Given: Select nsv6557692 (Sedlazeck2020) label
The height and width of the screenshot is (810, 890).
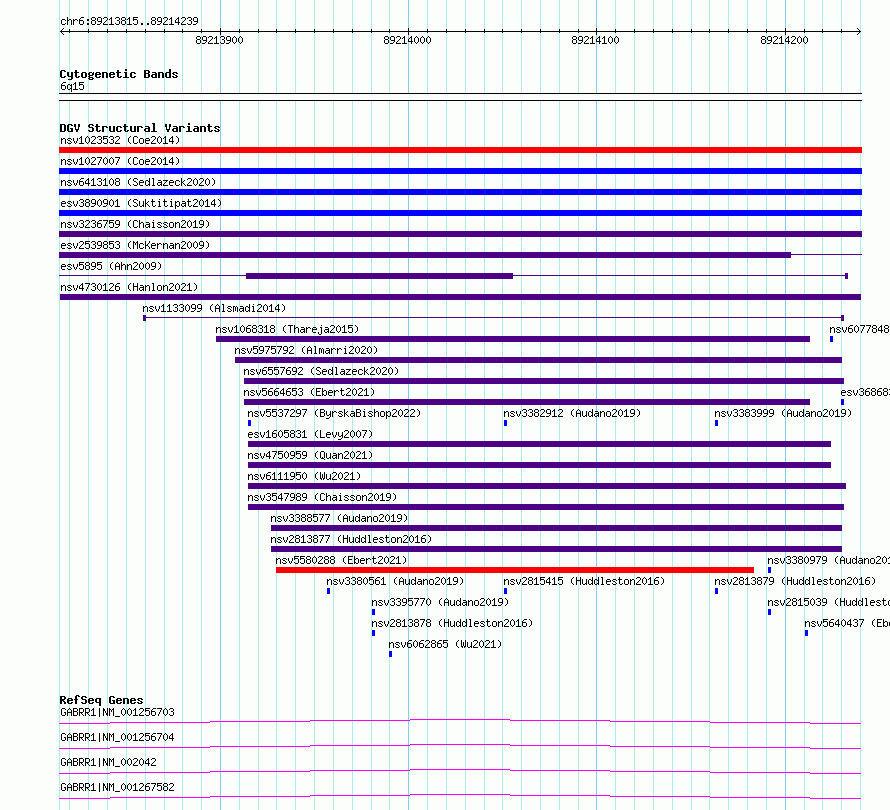Looking at the screenshot, I should click(321, 371).
